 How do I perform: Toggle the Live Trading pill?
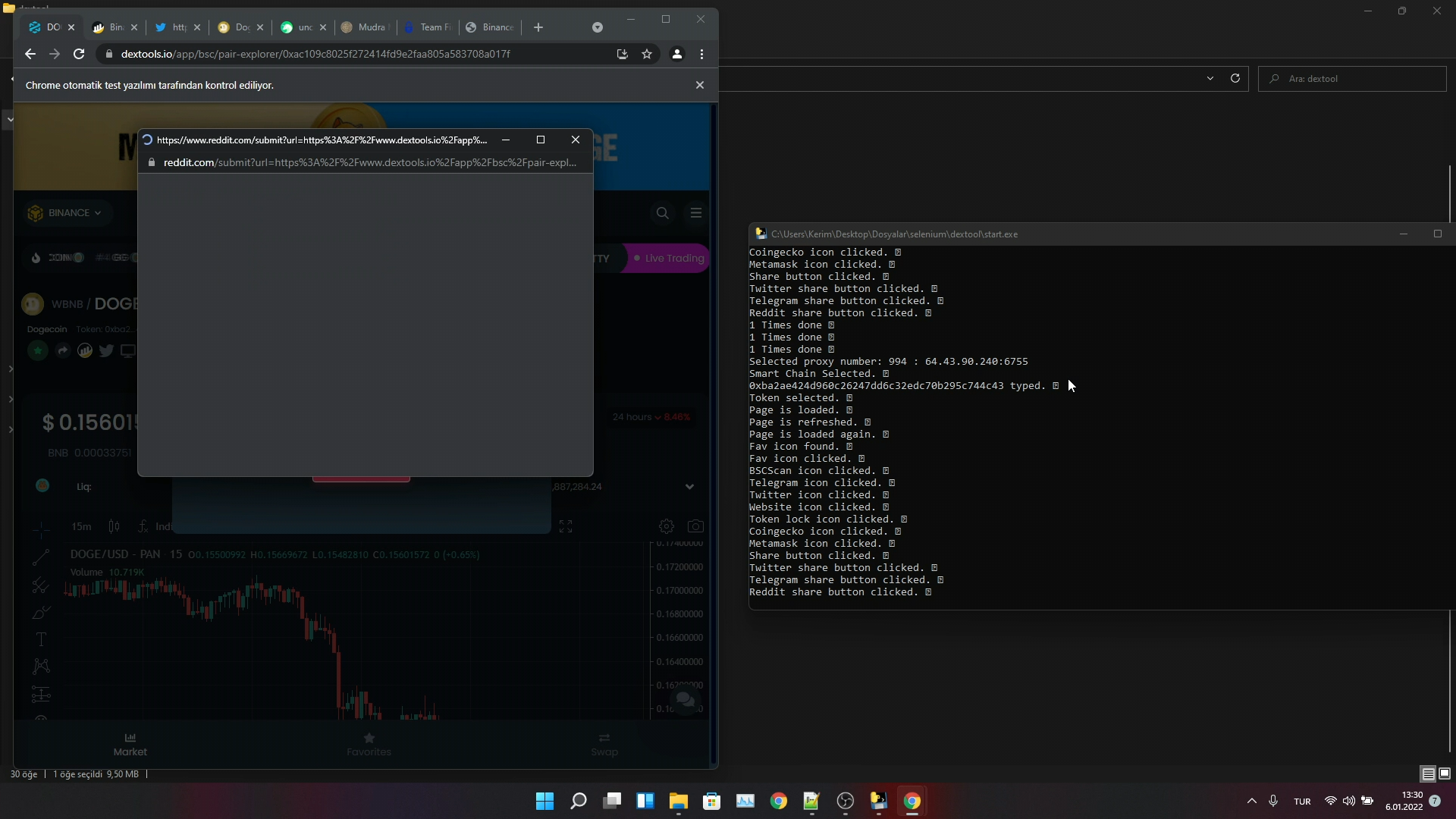click(x=667, y=258)
